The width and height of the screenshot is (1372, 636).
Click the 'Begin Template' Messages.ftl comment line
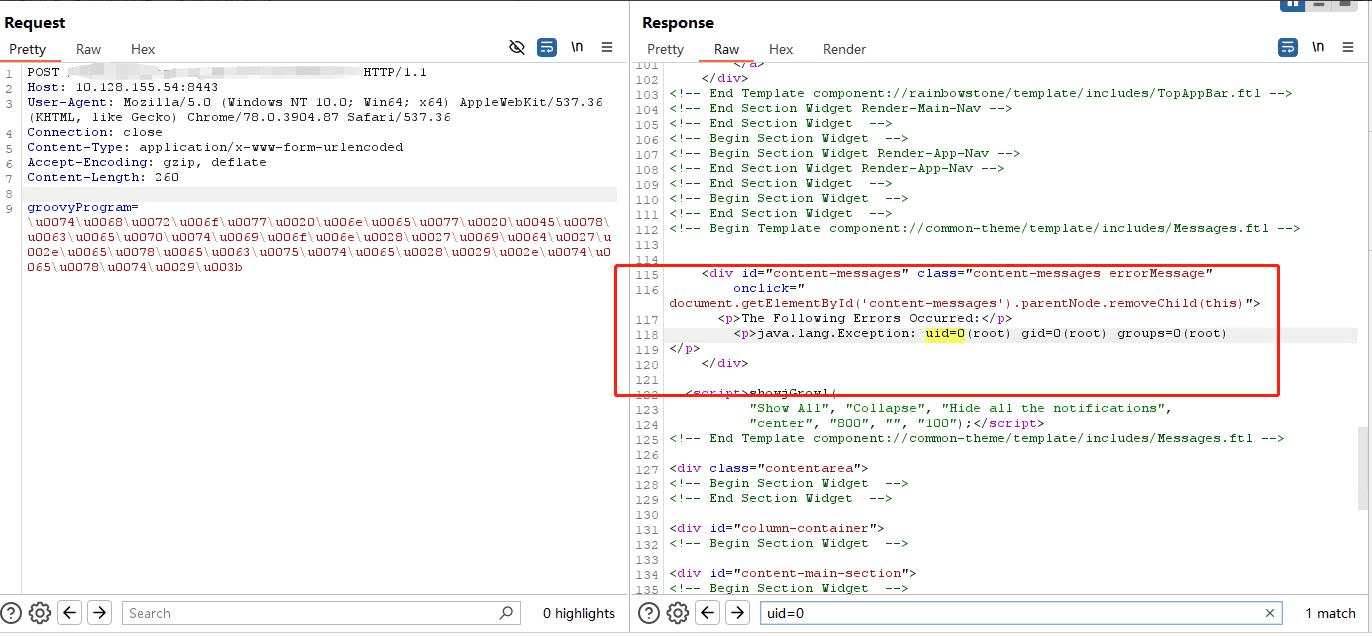pyautogui.click(x=985, y=228)
